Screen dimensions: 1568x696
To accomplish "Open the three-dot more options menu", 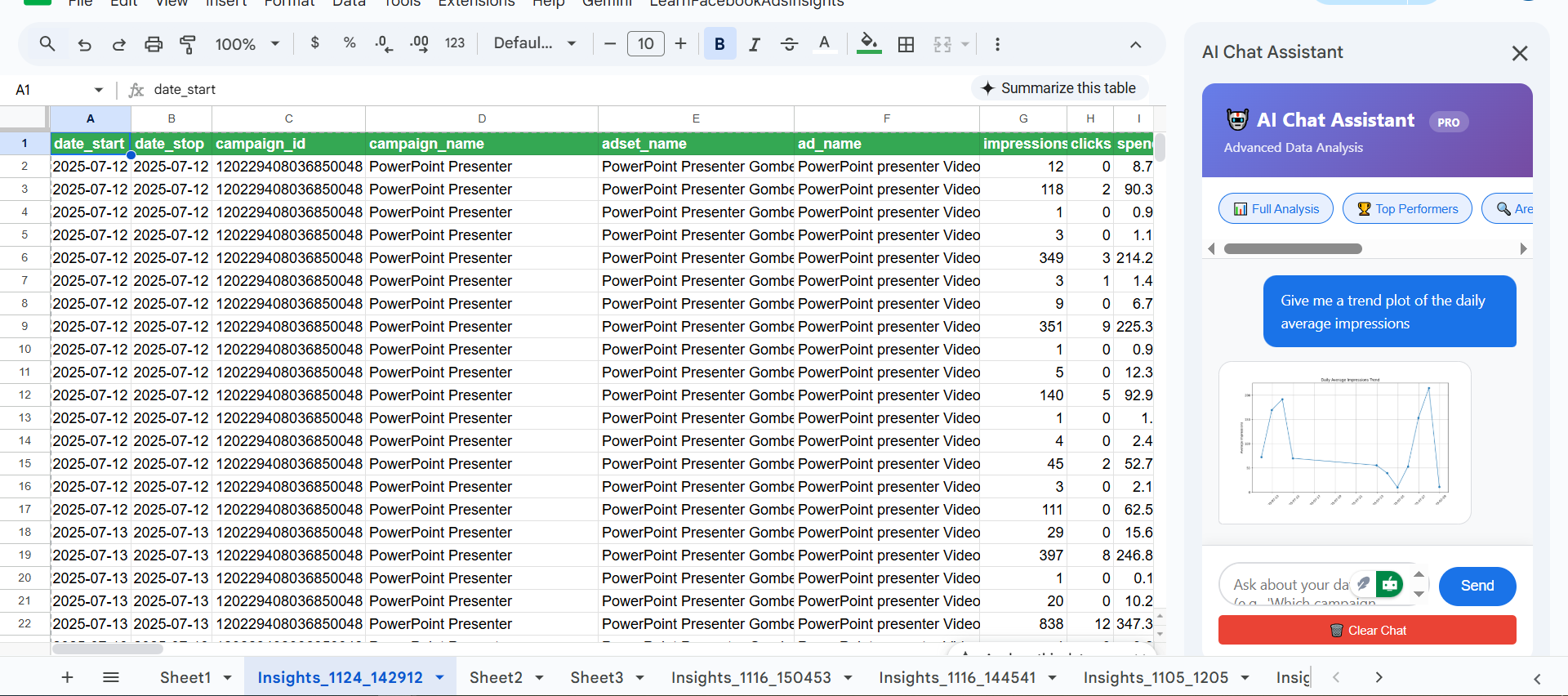I will (997, 44).
